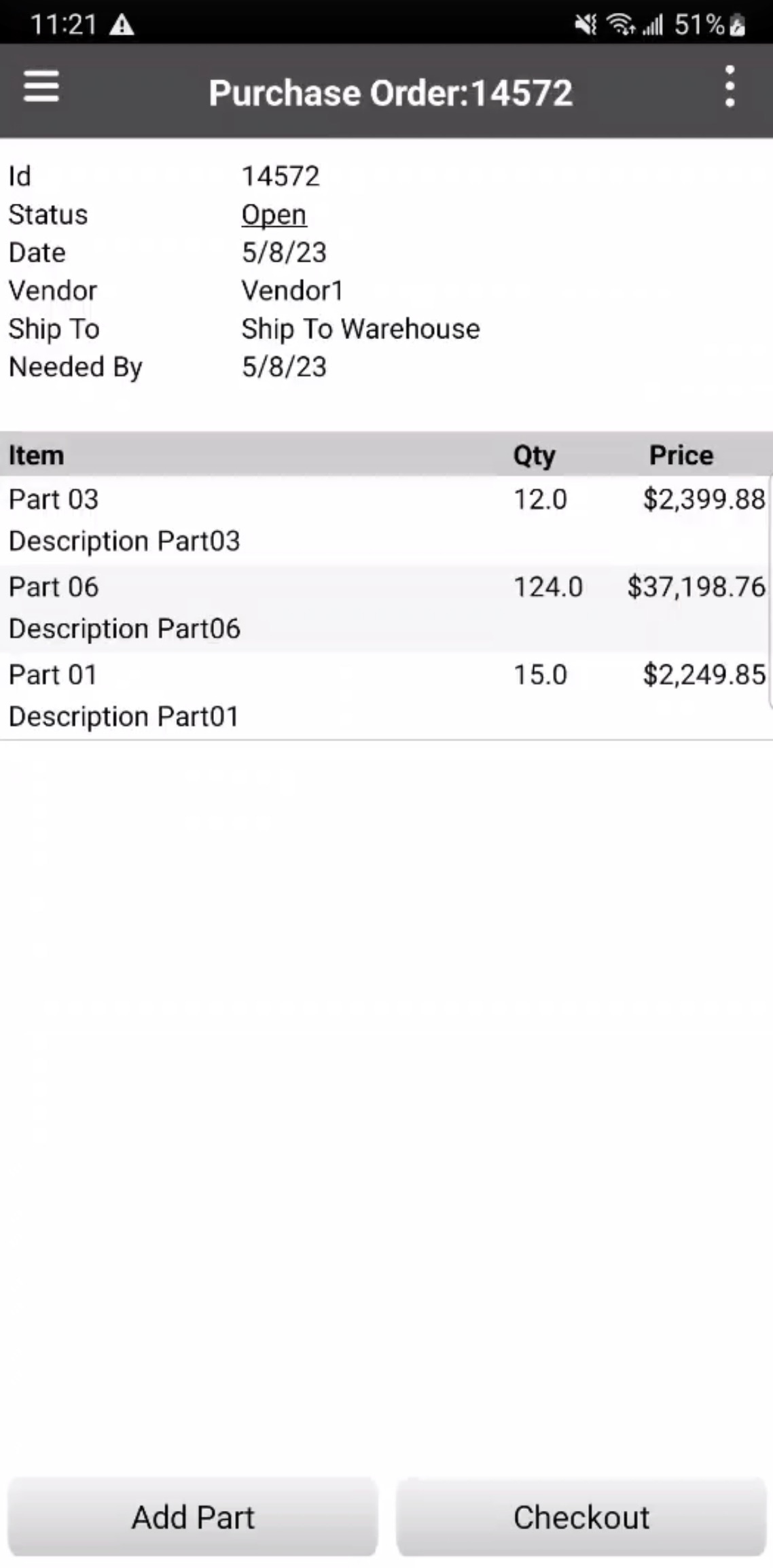Tap the Ship To Warehouse value
Screen dimensions: 773x1568
point(361,329)
